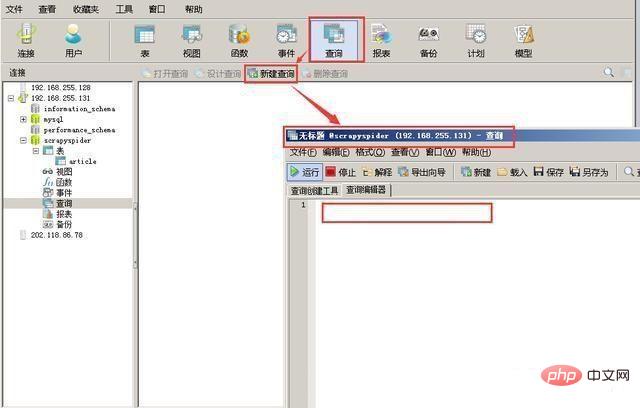Open the 连接 (Connection) toolbar icon
This screenshot has width=640, height=408.
27,40
